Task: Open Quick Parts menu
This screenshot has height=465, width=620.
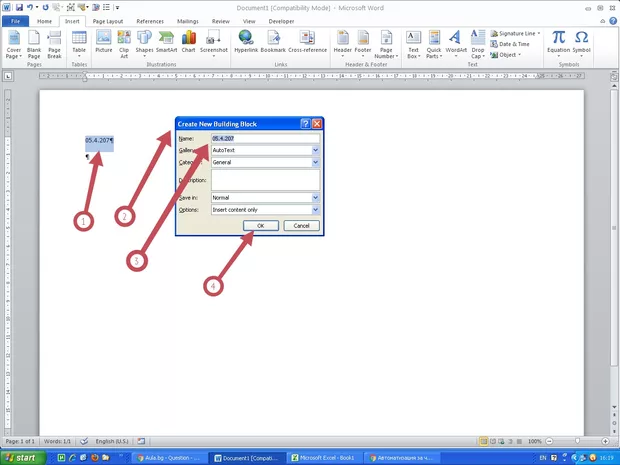Action: (x=434, y=44)
